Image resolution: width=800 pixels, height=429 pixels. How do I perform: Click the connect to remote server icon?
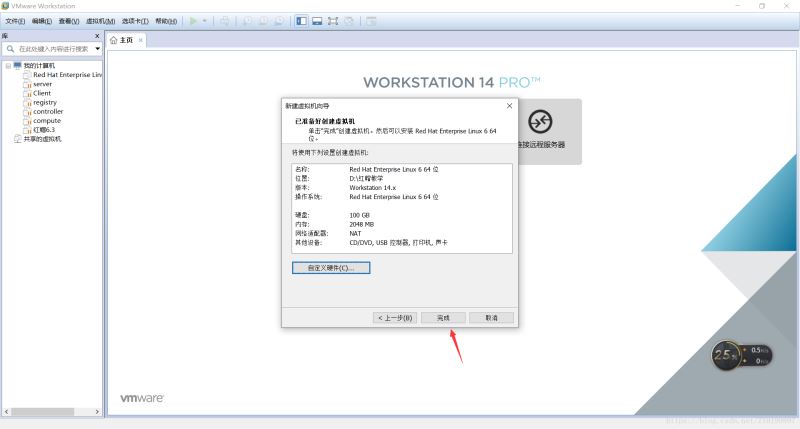(x=541, y=121)
